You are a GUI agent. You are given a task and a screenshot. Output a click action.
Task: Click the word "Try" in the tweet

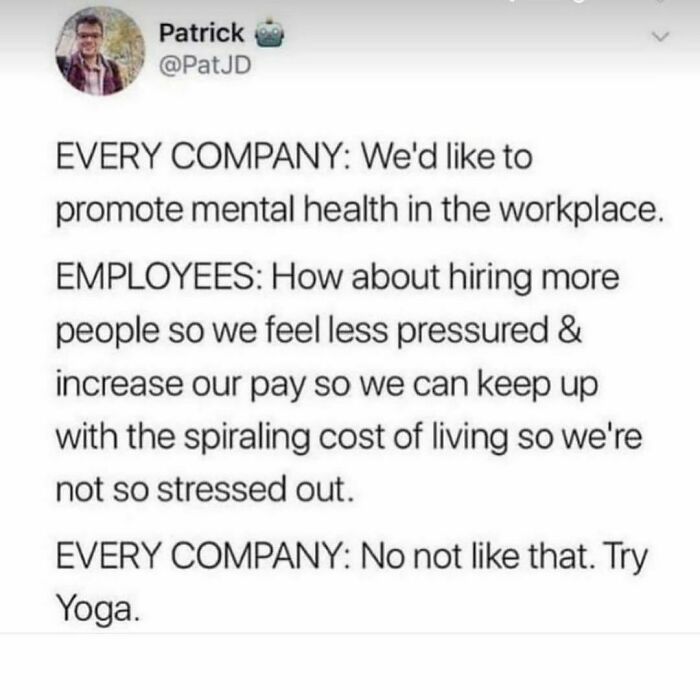[x=625, y=558]
